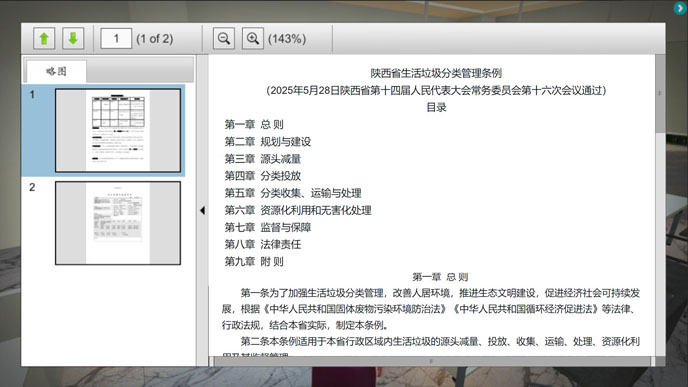This screenshot has width=688, height=387.
Task: Click the line 第六章 资源化利用和无害化处理
Action: pyautogui.click(x=298, y=210)
